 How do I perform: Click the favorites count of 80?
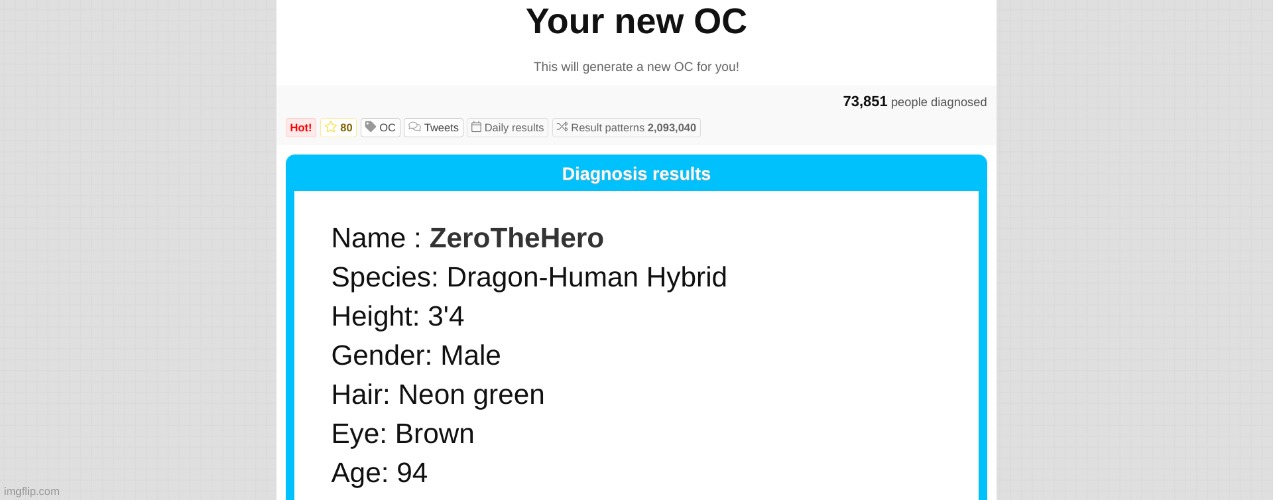click(x=346, y=128)
